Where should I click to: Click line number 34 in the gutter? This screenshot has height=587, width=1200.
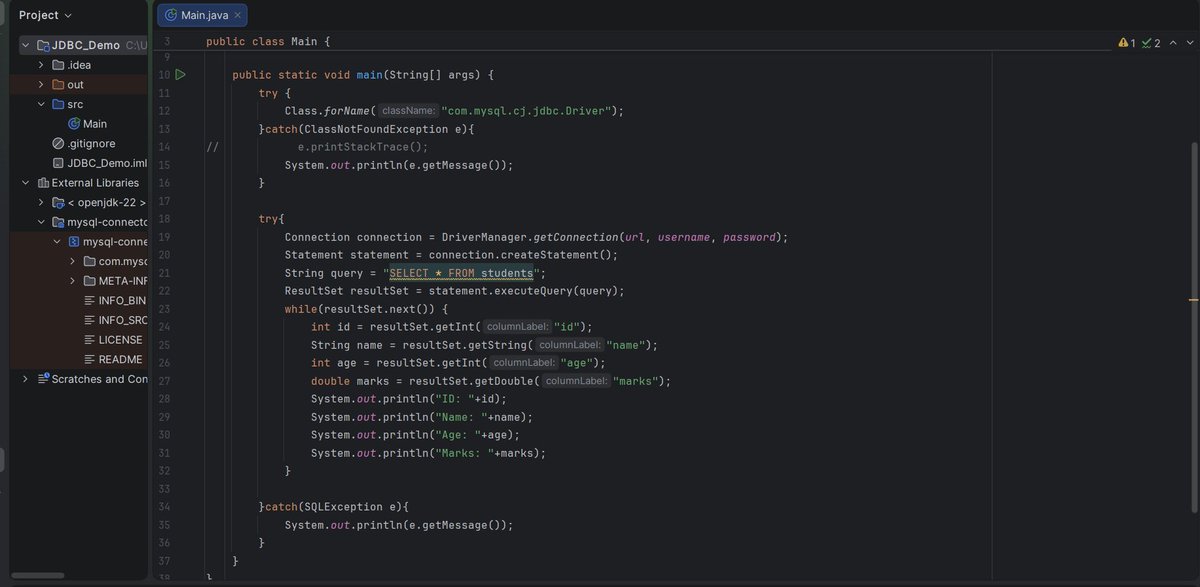coord(164,507)
